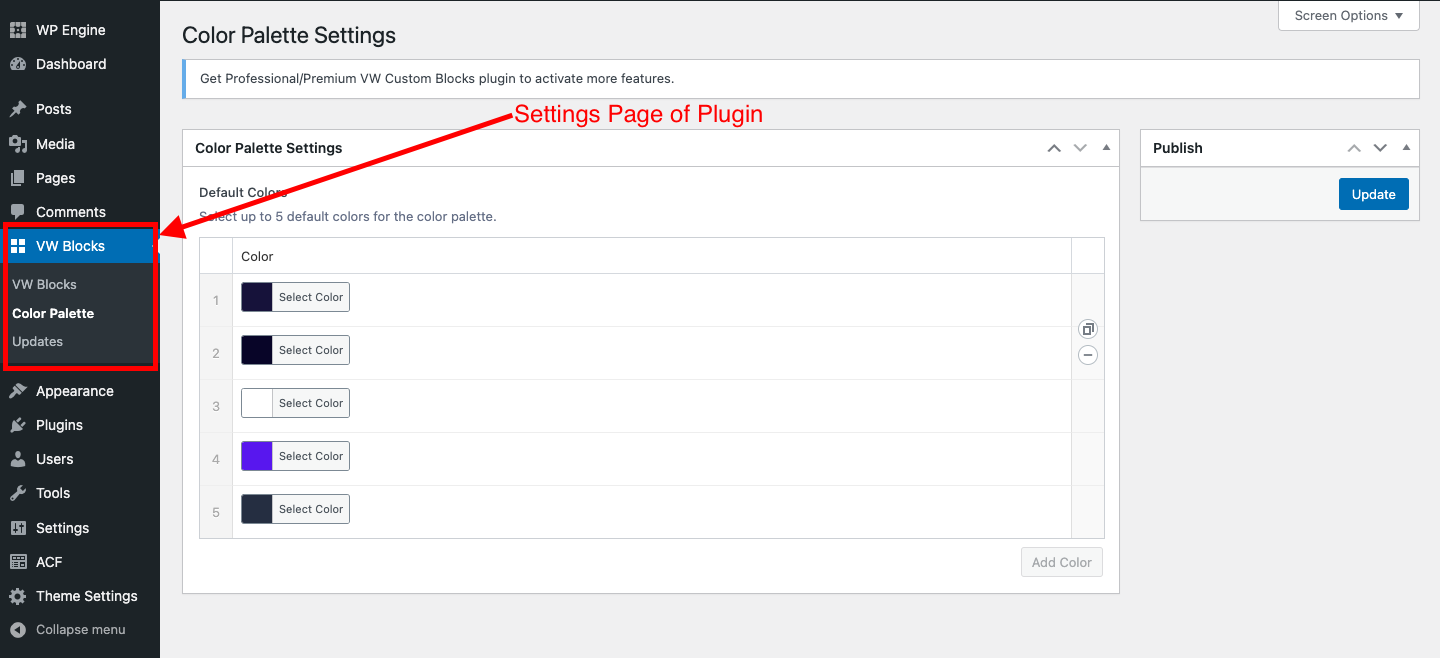The width and height of the screenshot is (1440, 658).
Task: Click the purple color swatch
Action: (x=257, y=456)
